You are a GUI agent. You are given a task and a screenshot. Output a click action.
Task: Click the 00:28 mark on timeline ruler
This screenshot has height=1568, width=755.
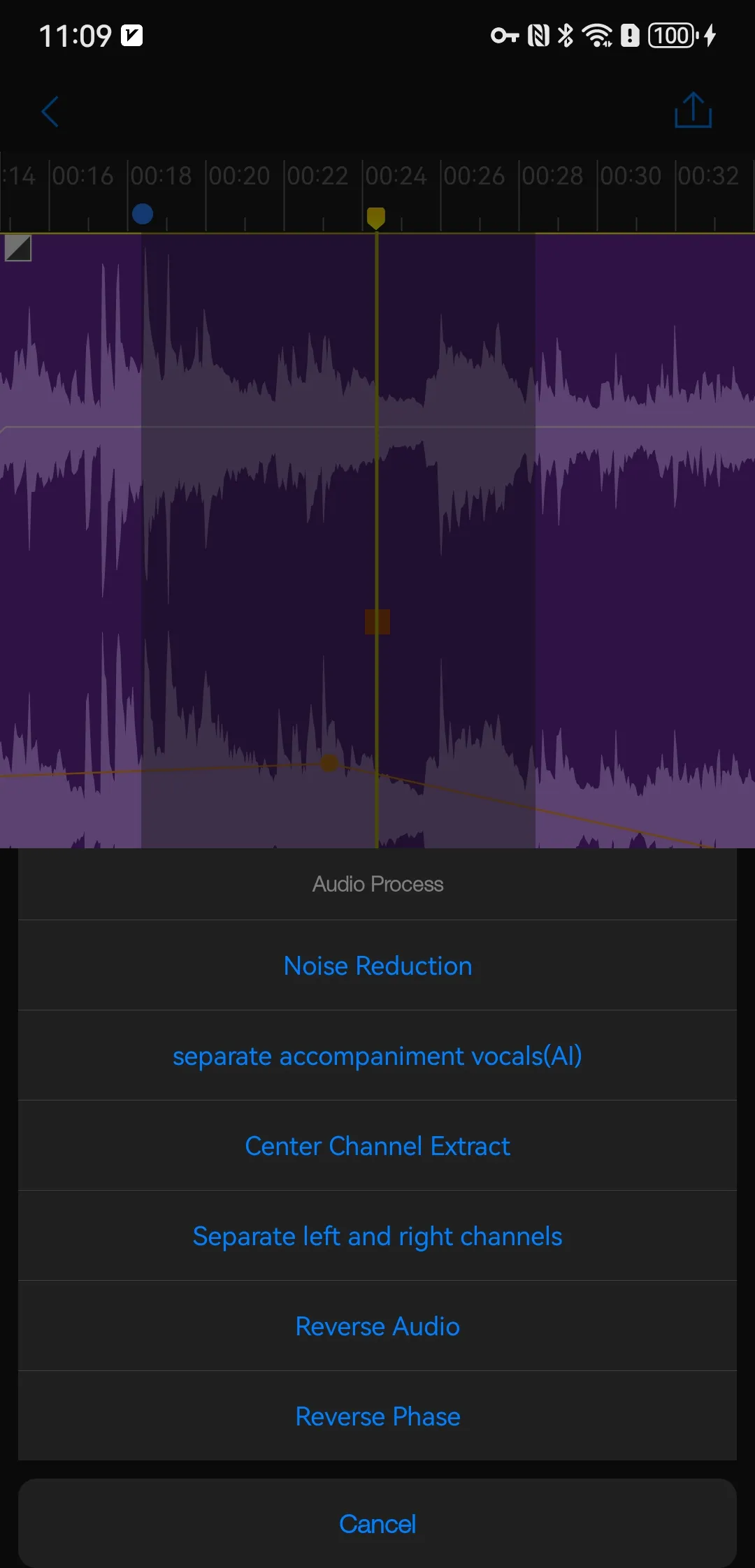[552, 176]
